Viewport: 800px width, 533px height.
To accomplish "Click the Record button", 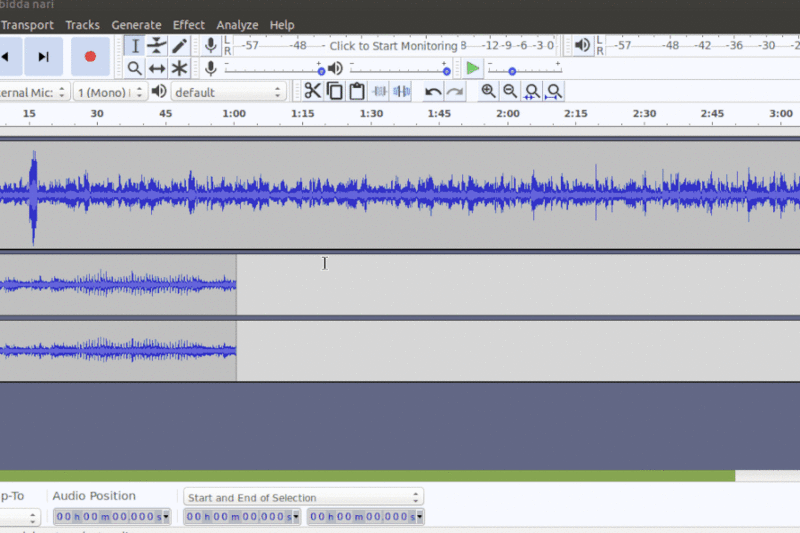I will (x=90, y=56).
